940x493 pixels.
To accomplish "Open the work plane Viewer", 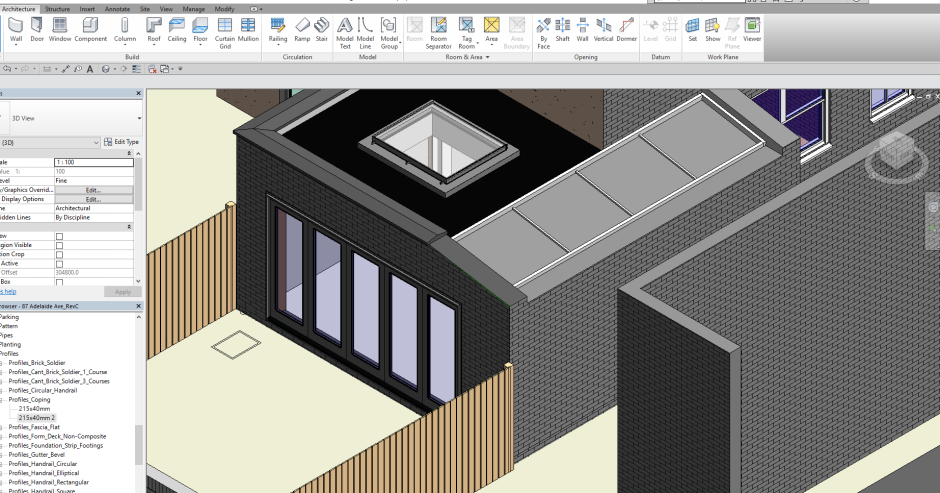I will (x=752, y=30).
